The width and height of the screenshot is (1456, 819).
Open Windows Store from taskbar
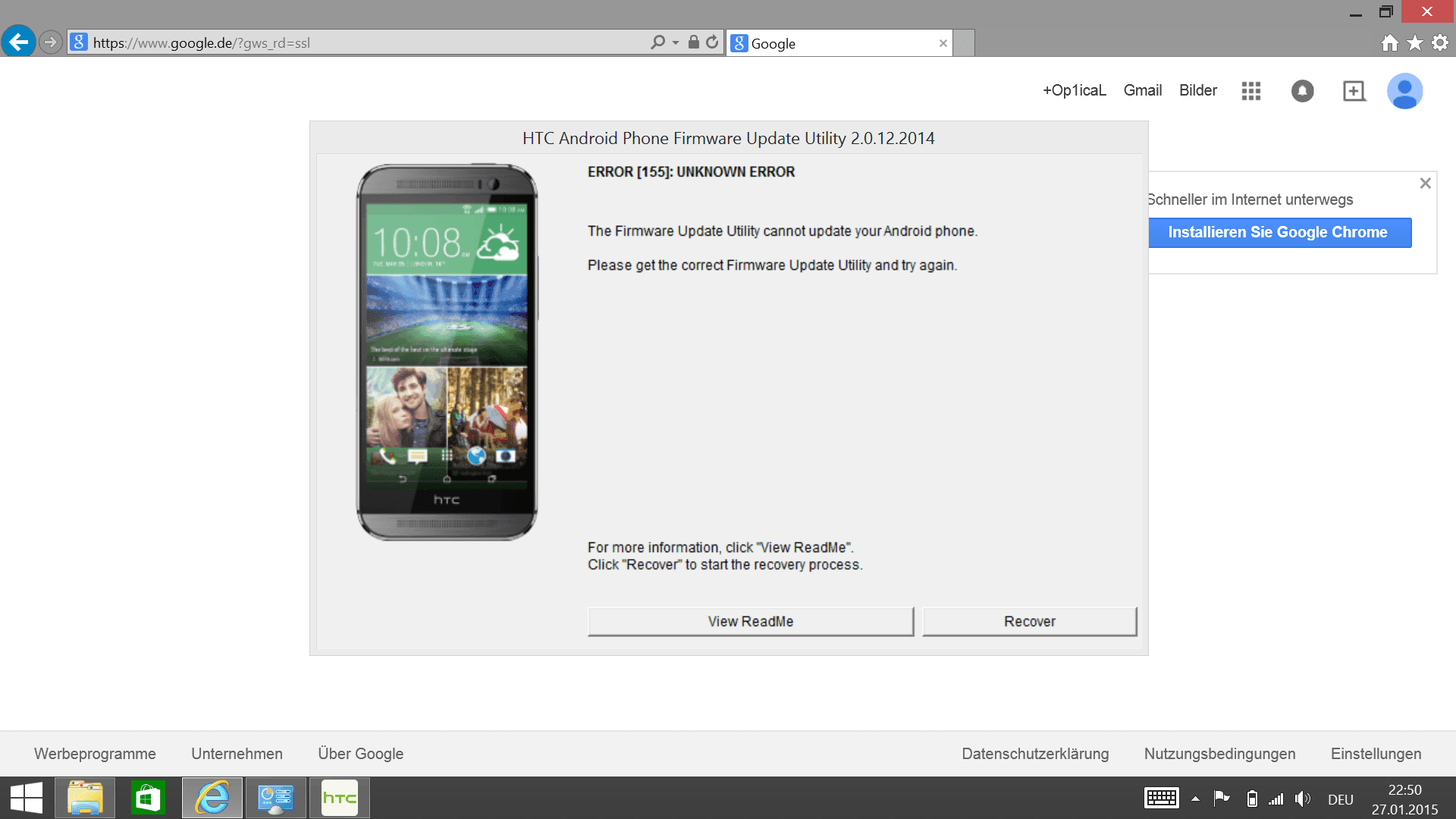148,798
